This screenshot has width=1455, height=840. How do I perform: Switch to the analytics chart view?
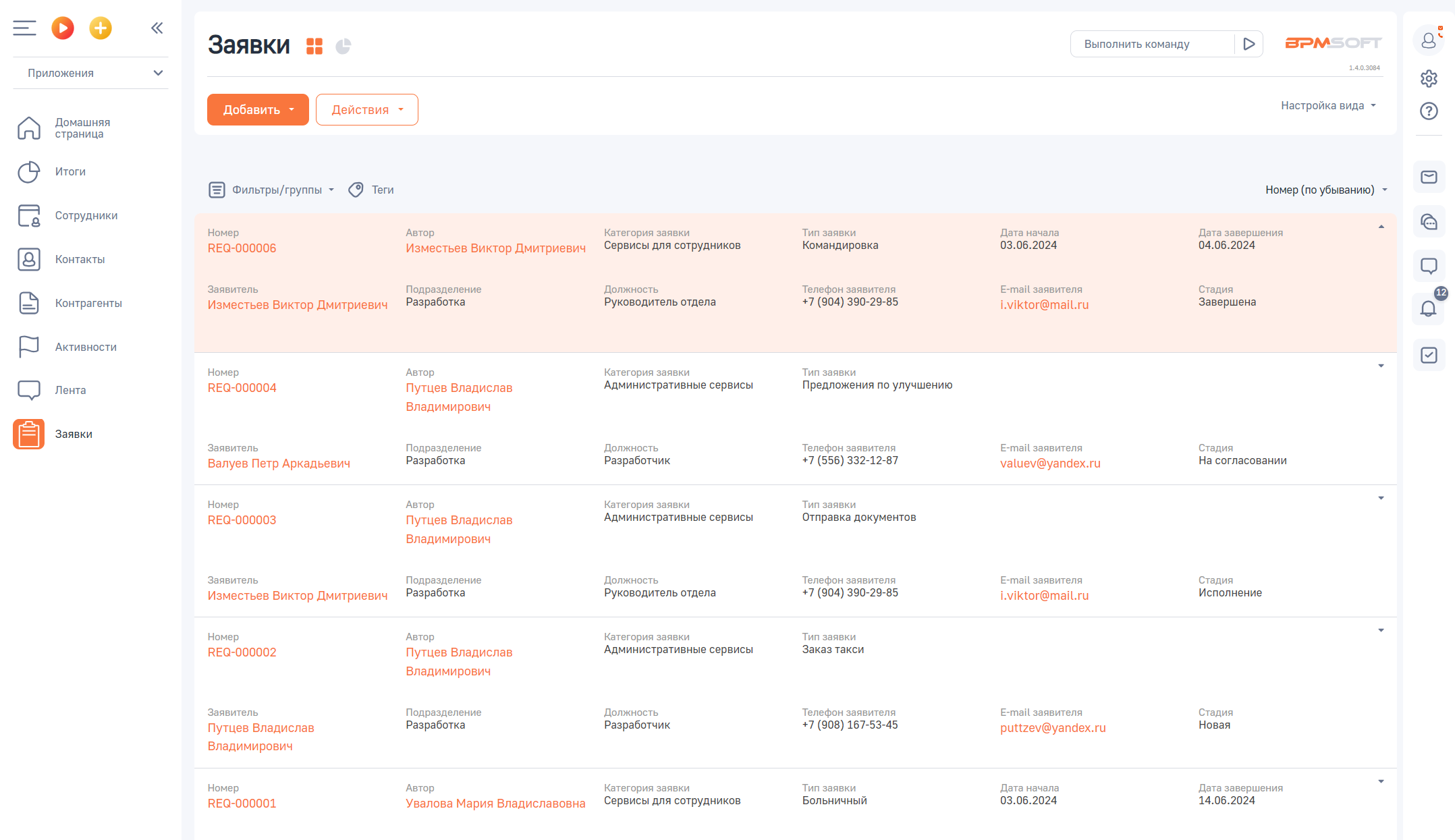tap(344, 46)
